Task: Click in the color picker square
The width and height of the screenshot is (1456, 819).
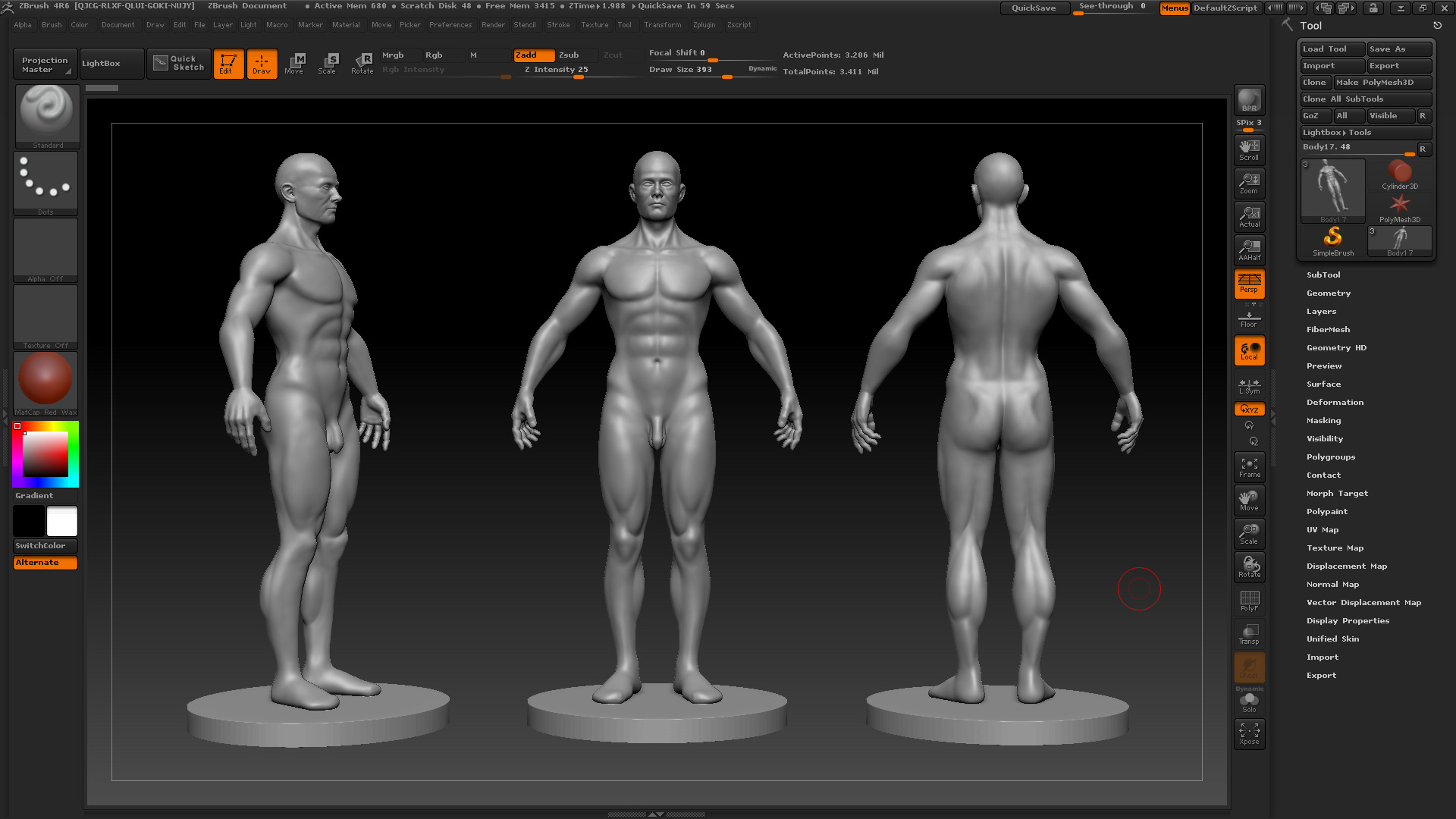Action: (45, 454)
